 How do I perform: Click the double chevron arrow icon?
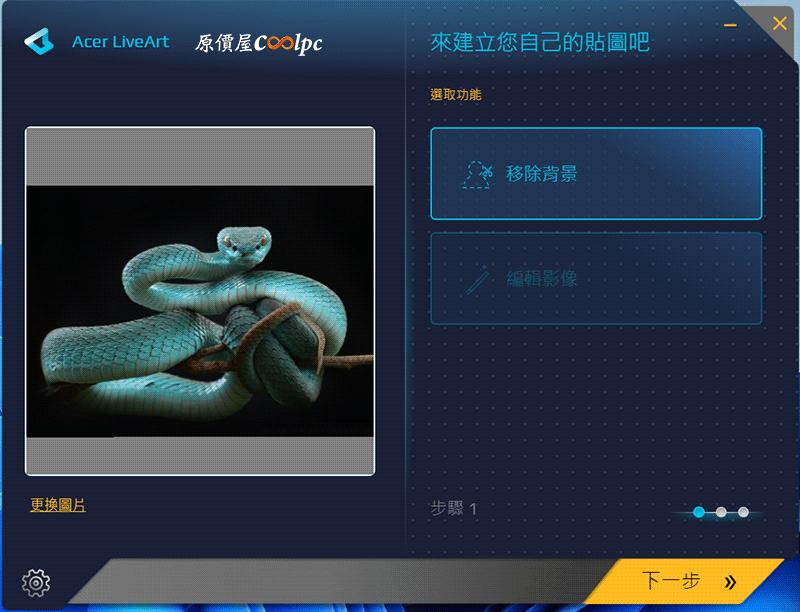coord(731,582)
